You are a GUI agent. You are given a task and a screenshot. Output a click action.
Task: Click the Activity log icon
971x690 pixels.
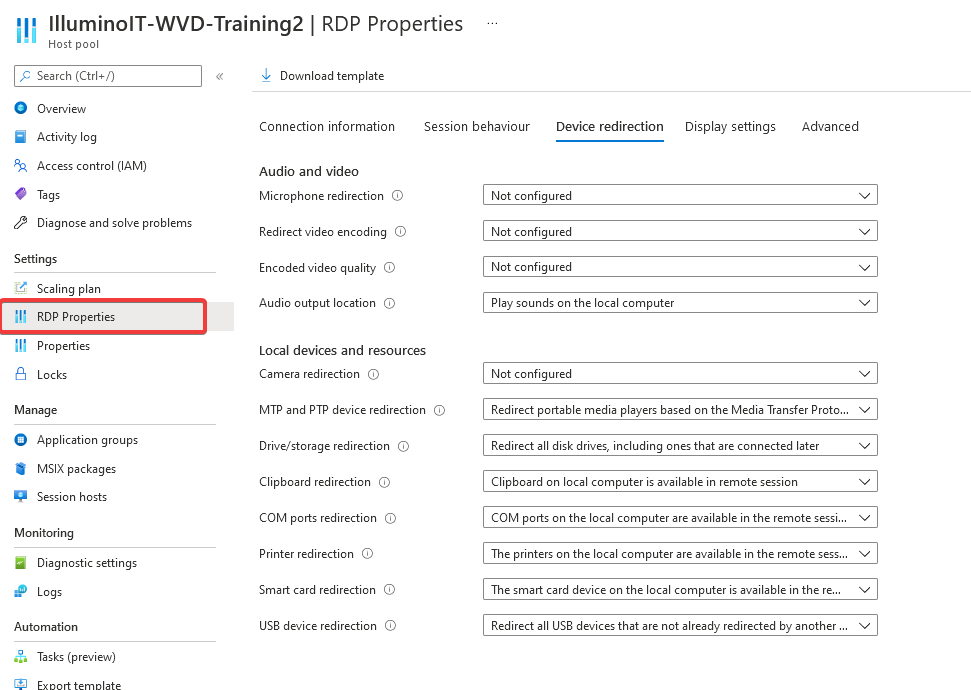click(20, 137)
